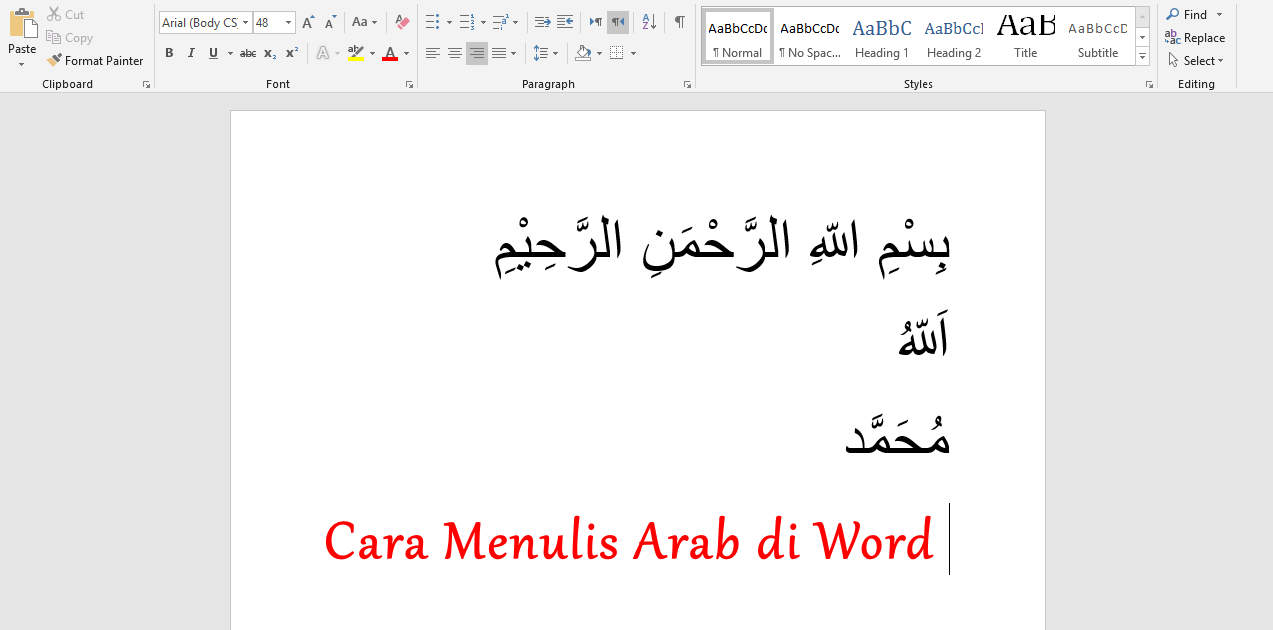
Task: Set left-to-right text direction
Action: click(x=596, y=22)
